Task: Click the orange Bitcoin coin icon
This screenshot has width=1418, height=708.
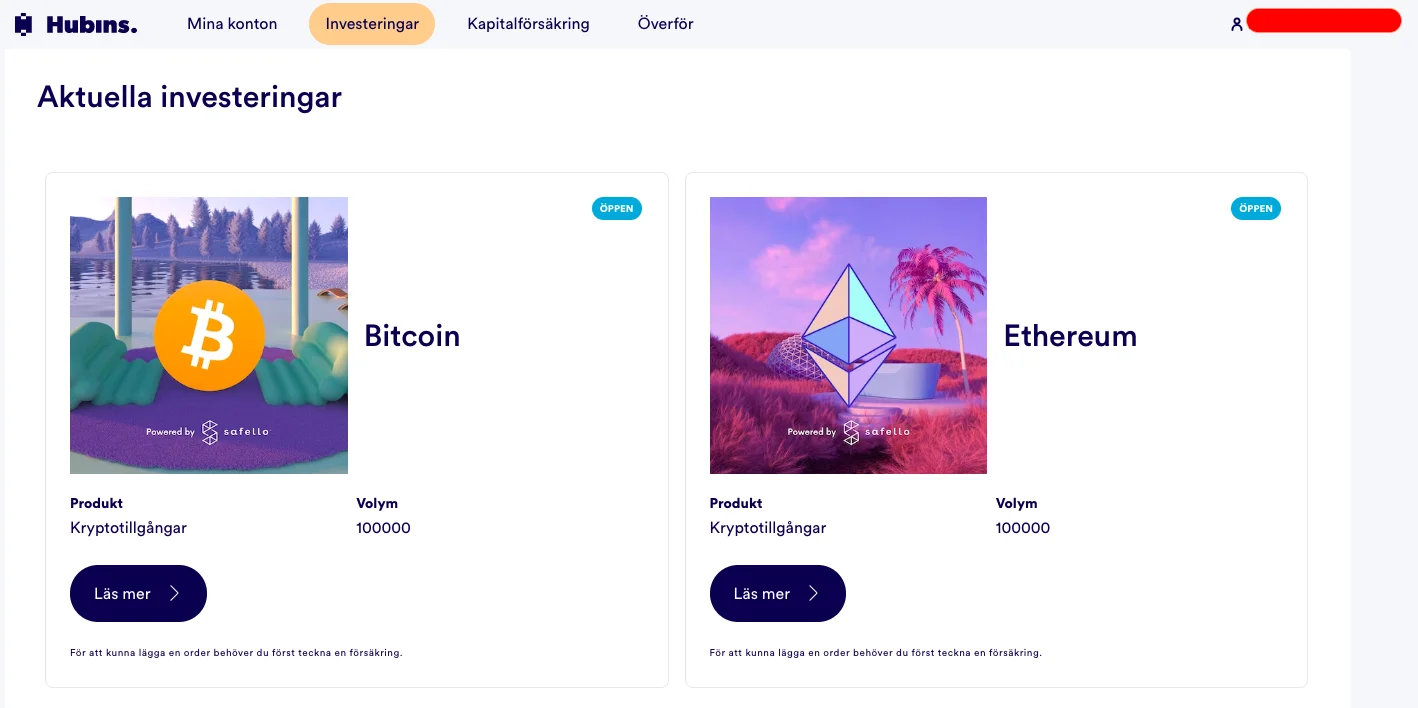Action: (x=209, y=336)
